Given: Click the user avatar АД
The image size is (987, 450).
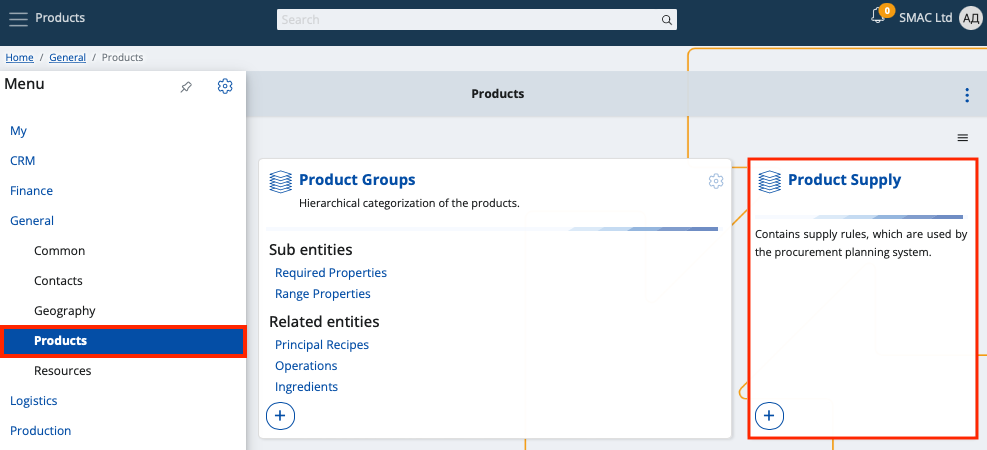Looking at the screenshot, I should click(970, 18).
